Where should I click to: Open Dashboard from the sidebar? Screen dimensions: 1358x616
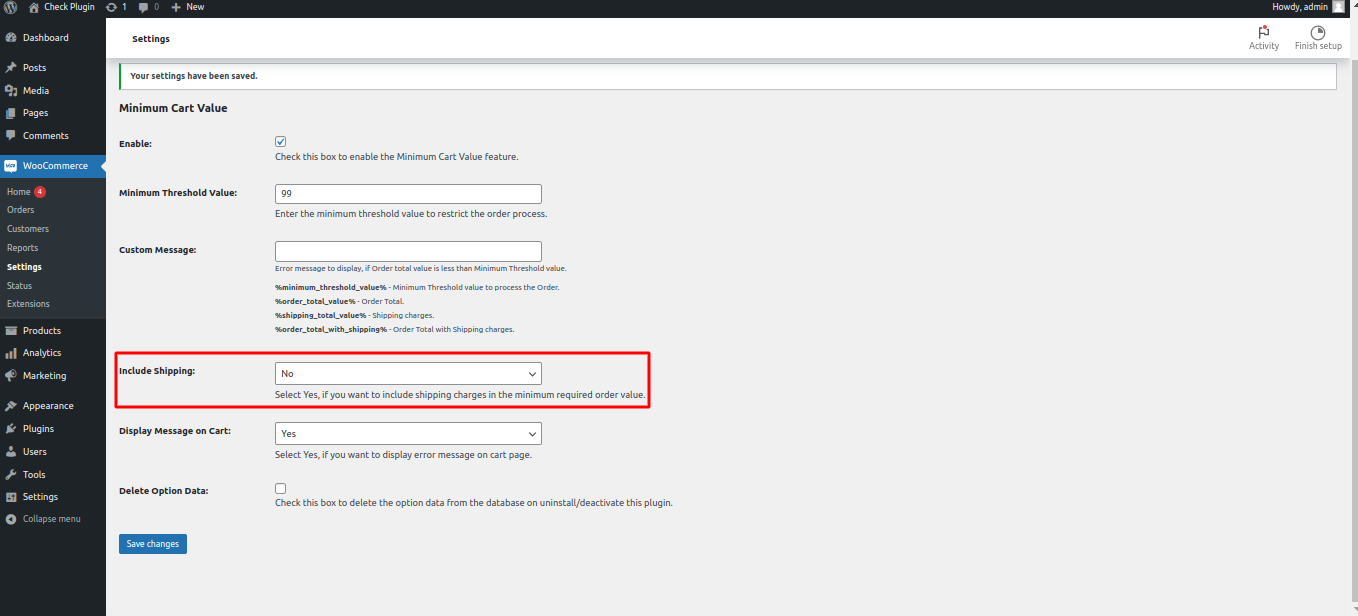[x=45, y=38]
